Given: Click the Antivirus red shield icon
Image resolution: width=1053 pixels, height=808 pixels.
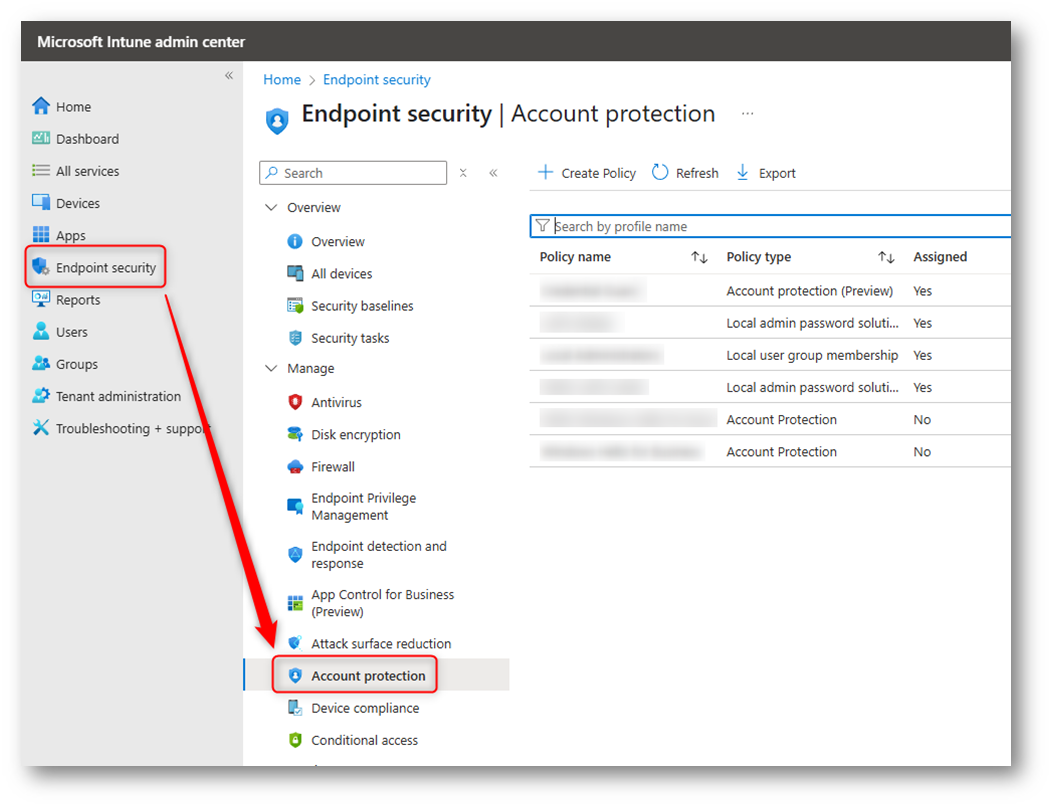Looking at the screenshot, I should [x=295, y=402].
